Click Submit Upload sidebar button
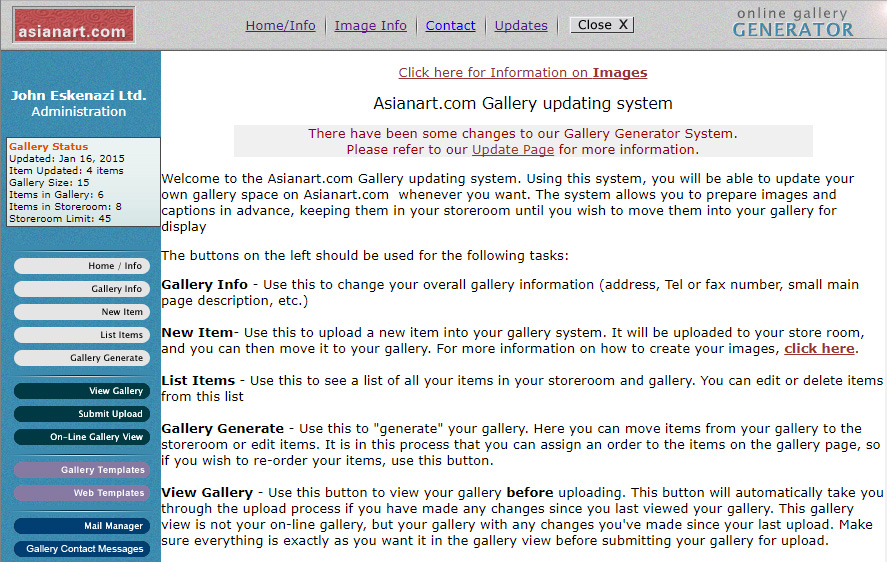The image size is (887, 562). pos(82,414)
